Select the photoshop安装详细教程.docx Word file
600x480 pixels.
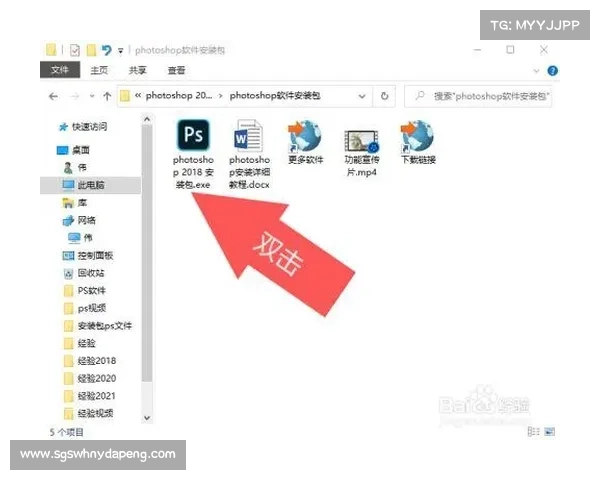coord(249,155)
